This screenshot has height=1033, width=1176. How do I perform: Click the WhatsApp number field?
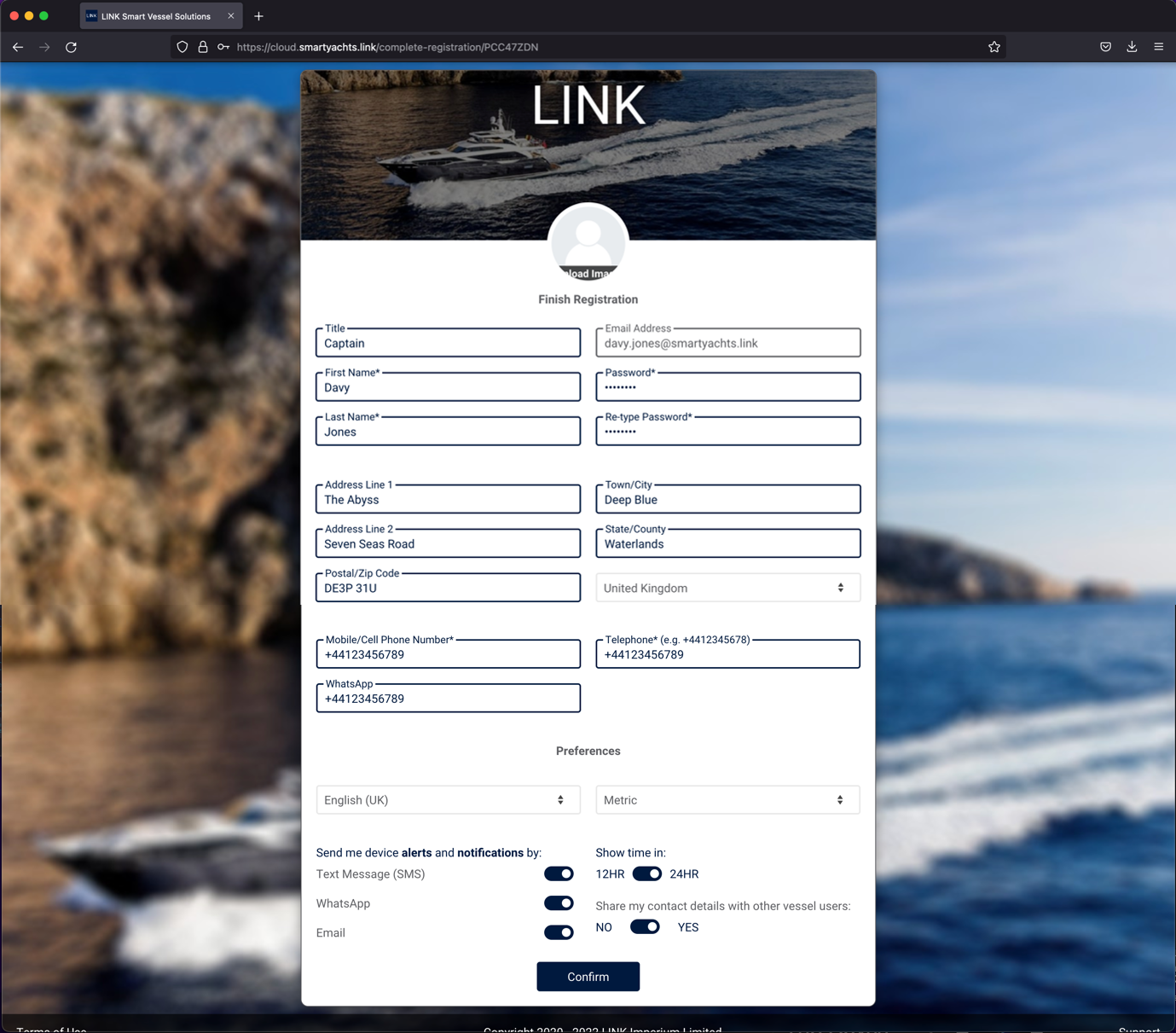449,699
